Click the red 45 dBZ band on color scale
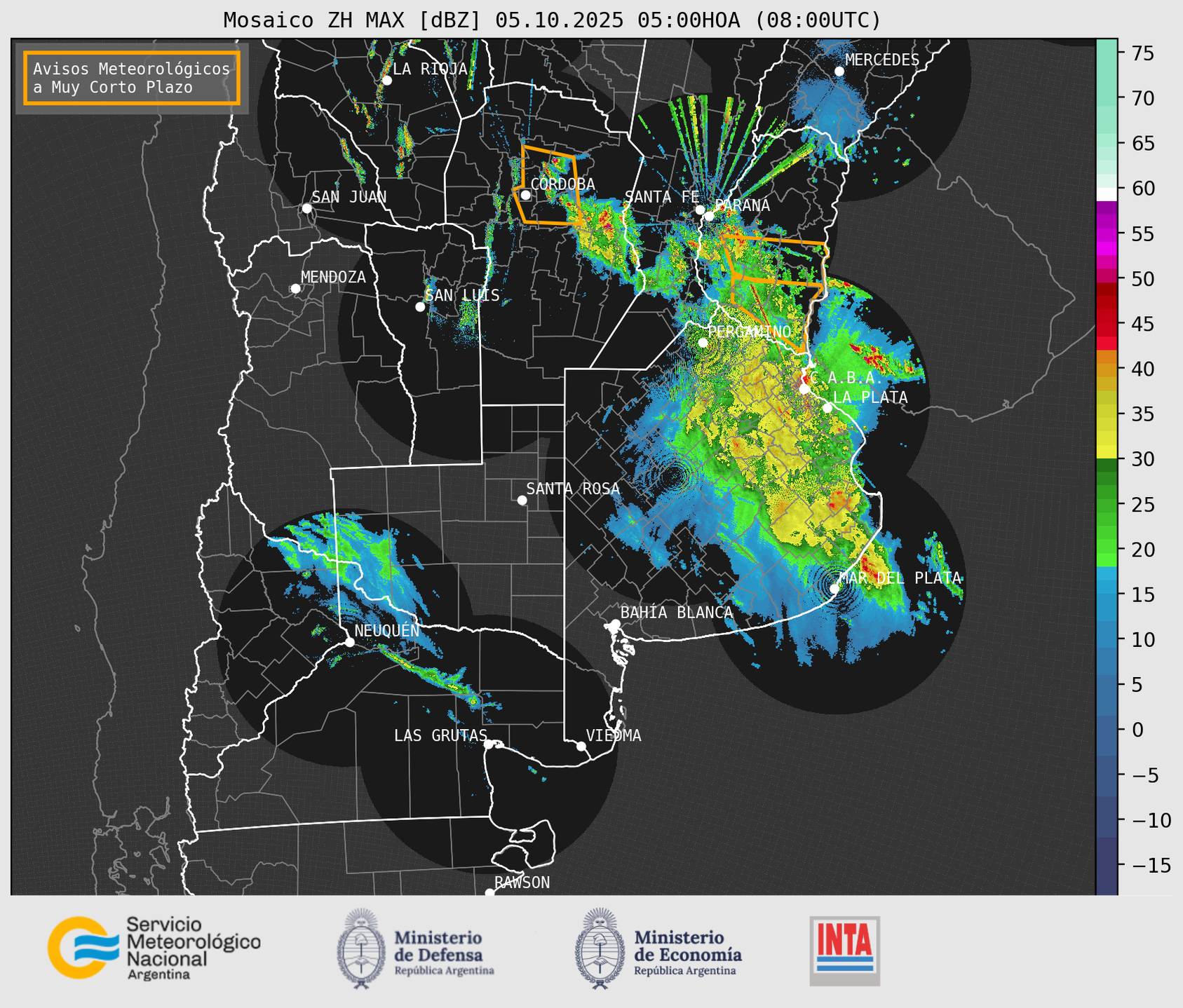1183x1008 pixels. 1107,324
